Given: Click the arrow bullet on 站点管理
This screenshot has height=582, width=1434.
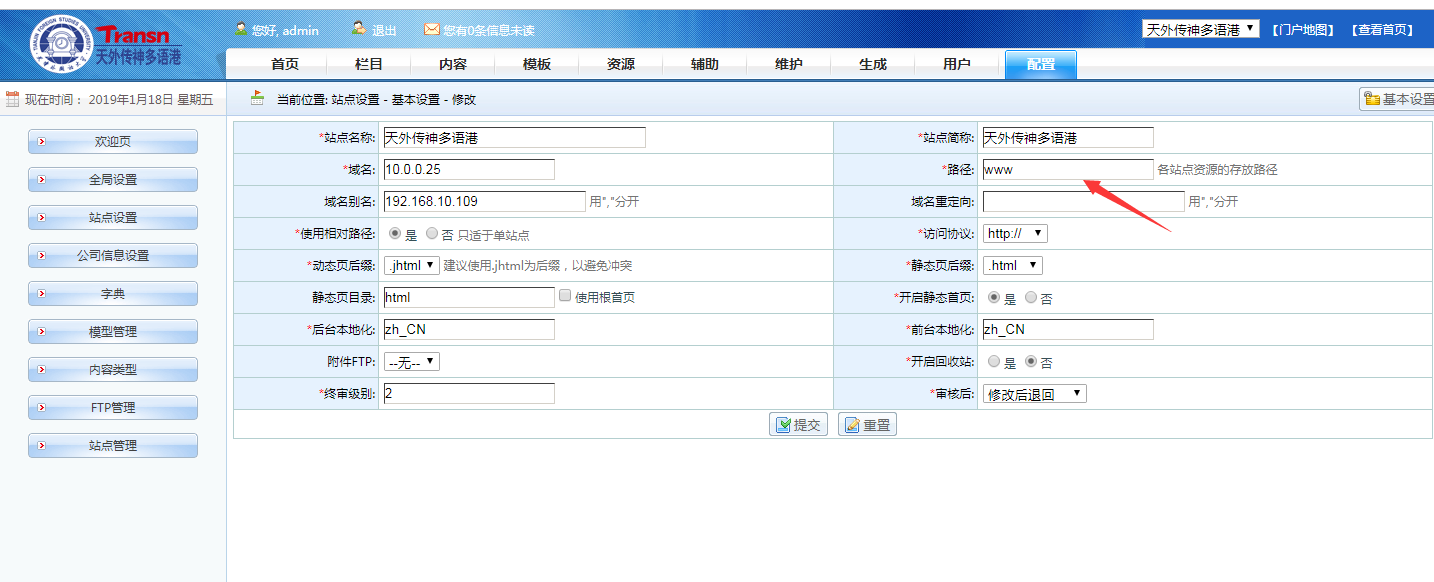Looking at the screenshot, I should point(41,446).
